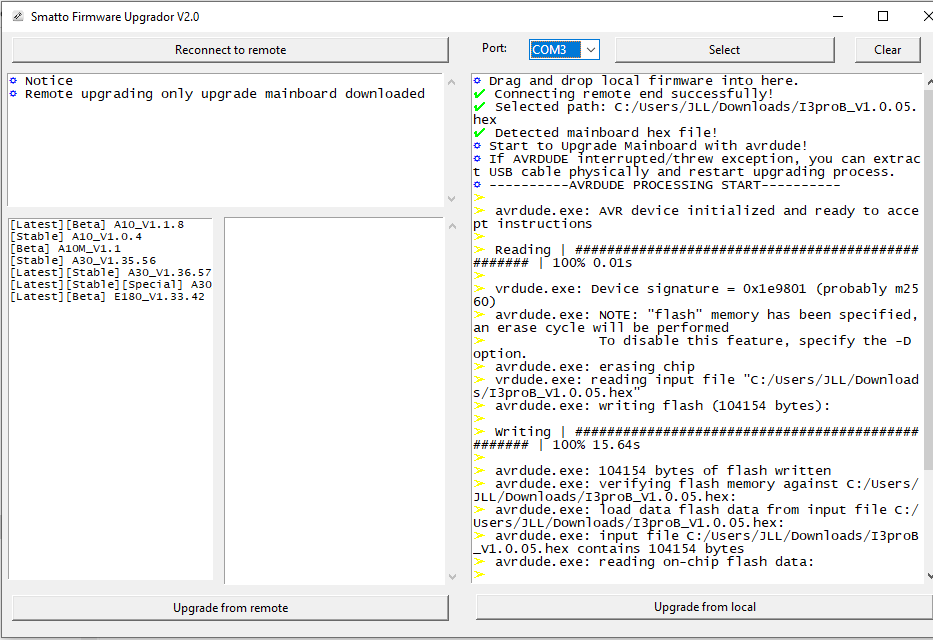Viewport: 933px width, 640px height.
Task: Click the empty firmware details panel
Action: [334, 400]
